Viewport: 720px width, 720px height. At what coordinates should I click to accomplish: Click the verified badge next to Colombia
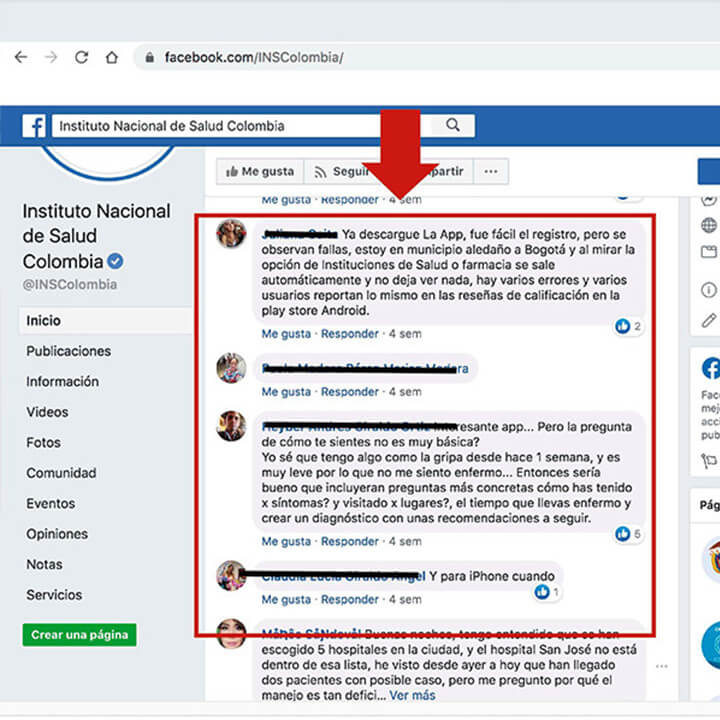pyautogui.click(x=115, y=261)
